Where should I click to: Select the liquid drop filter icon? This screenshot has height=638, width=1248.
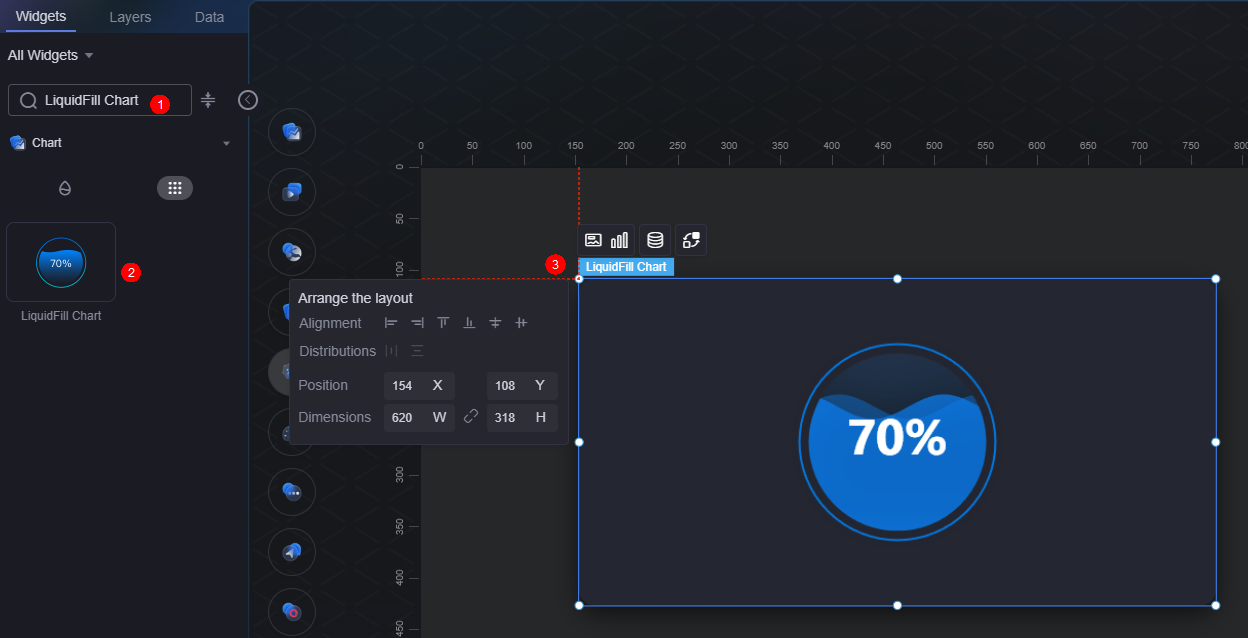click(65, 188)
